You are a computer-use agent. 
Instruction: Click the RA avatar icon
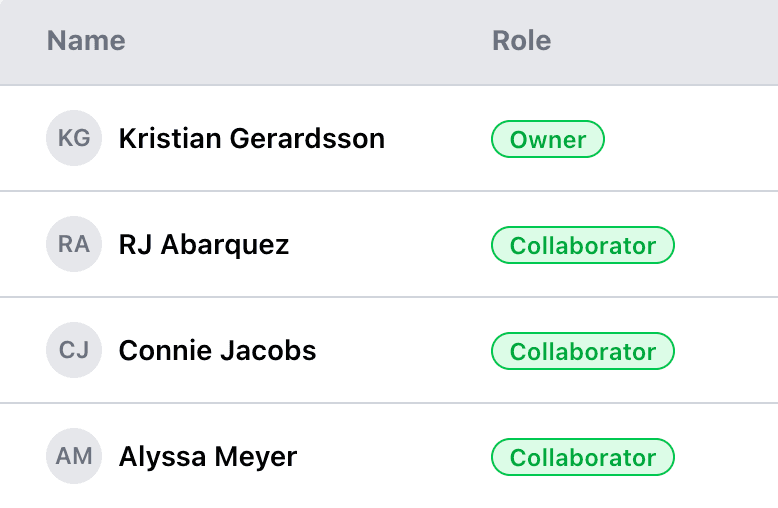[74, 244]
